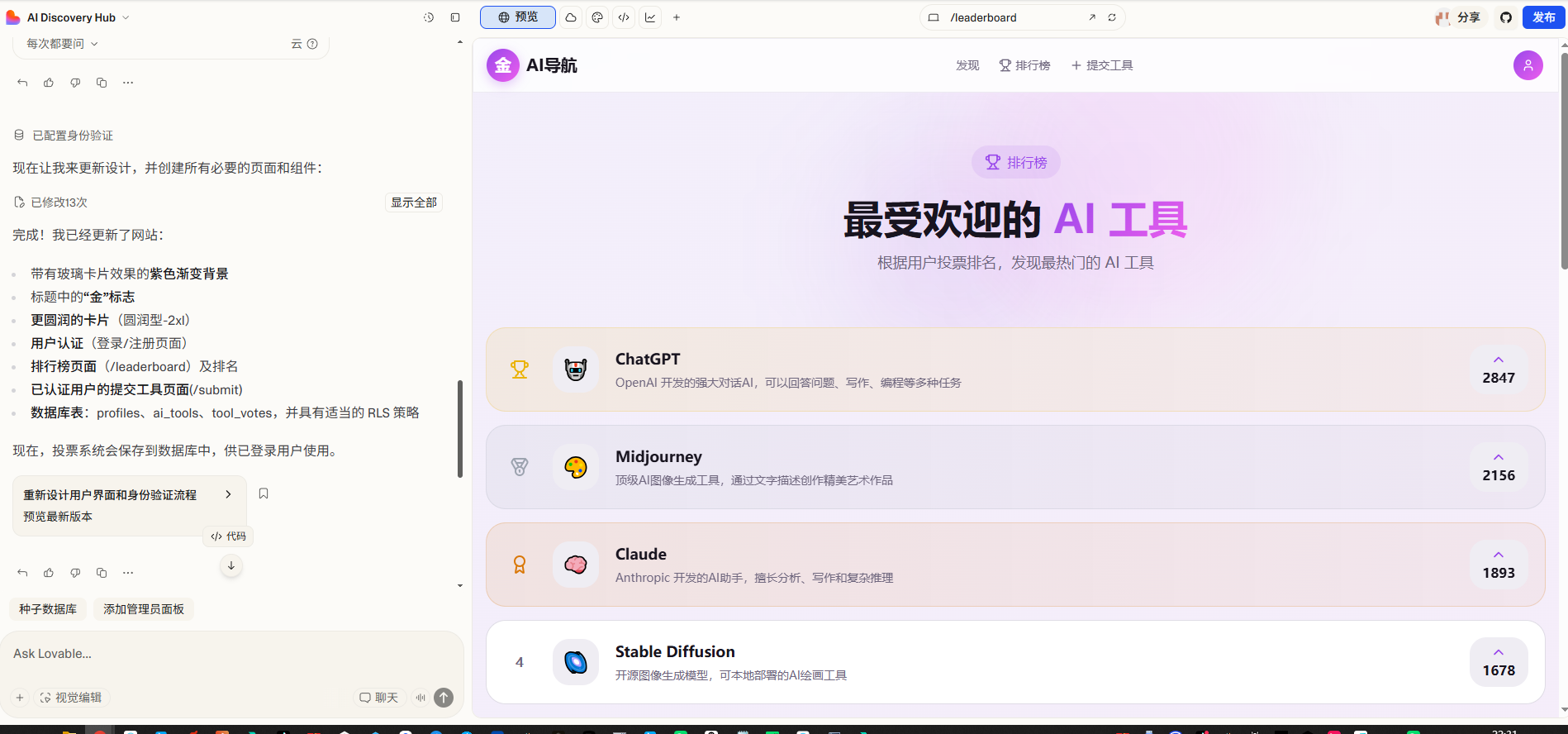
Task: Expand the 重新设计用户界面和身份验证流程 card chevron
Action: [229, 494]
